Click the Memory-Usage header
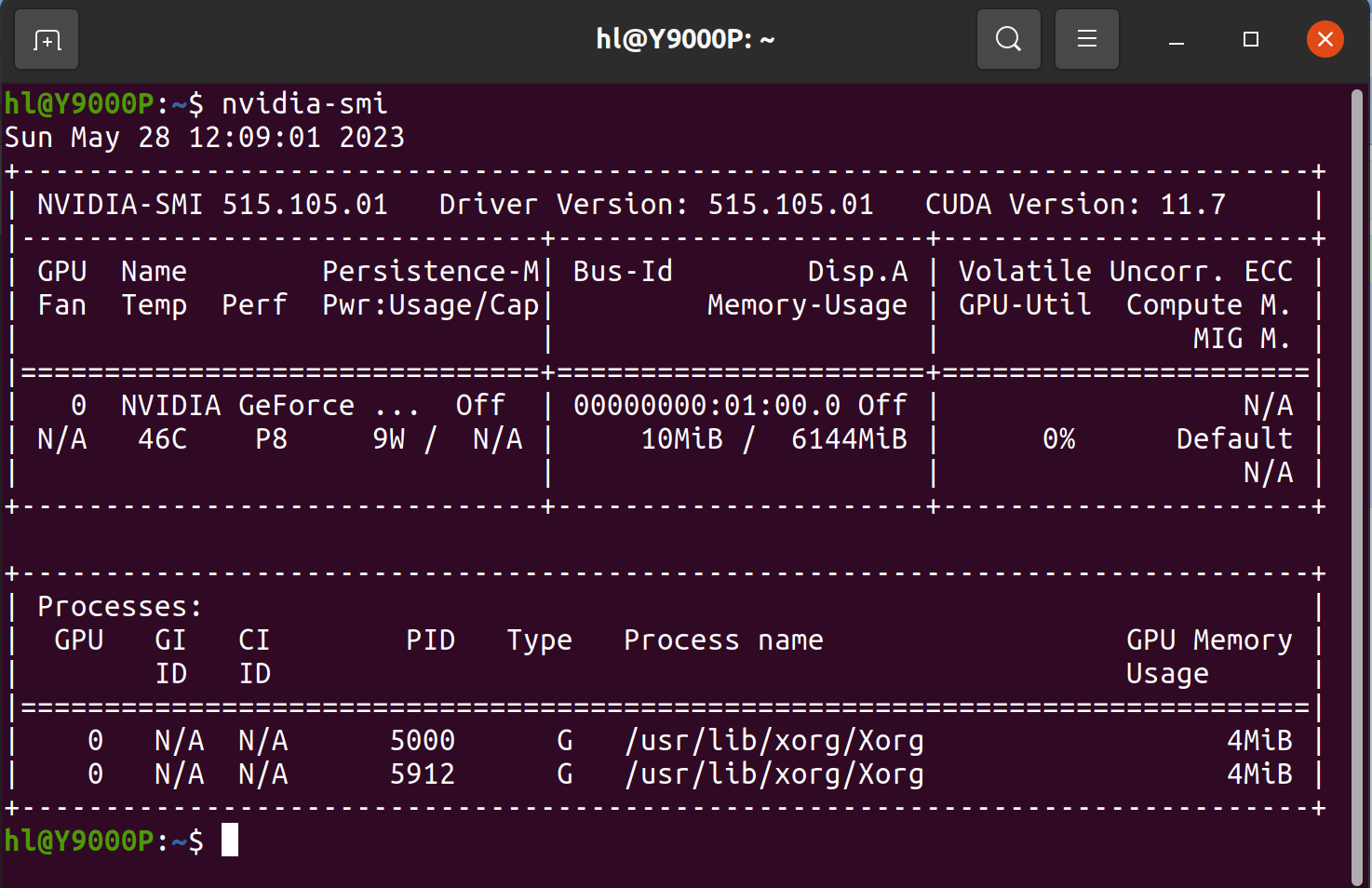The height and width of the screenshot is (888, 1372). (807, 304)
